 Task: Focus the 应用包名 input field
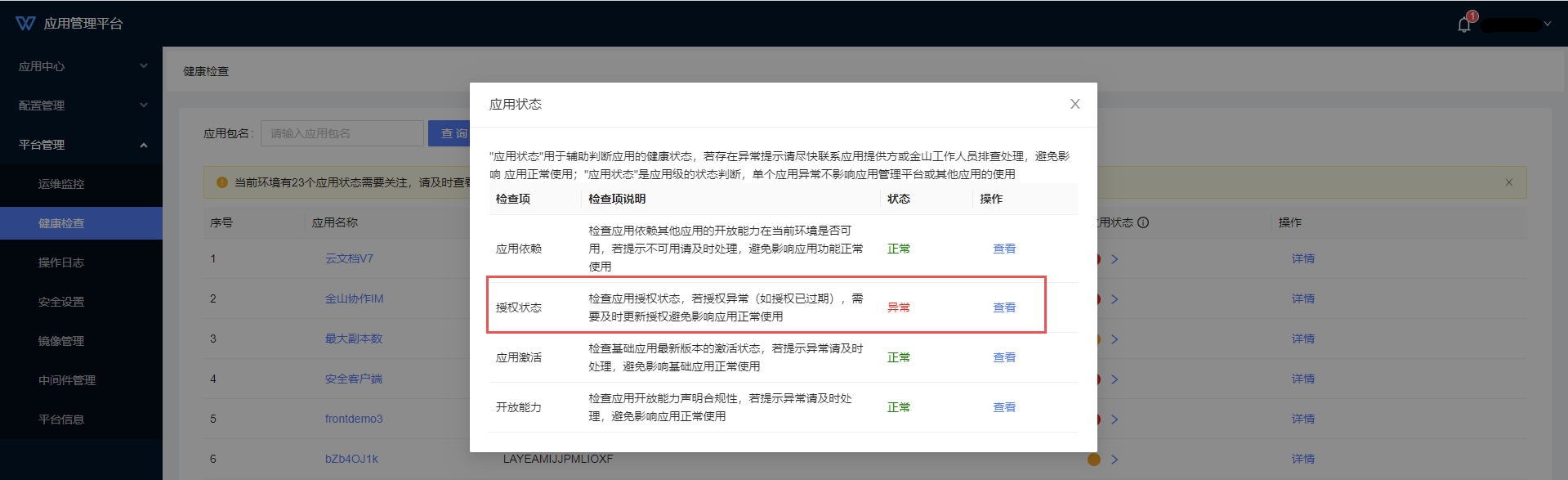point(342,133)
